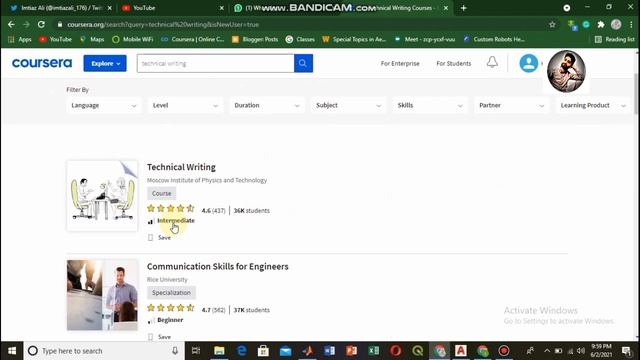Open the Mail app on the taskbar
The image size is (640, 360).
(285, 351)
